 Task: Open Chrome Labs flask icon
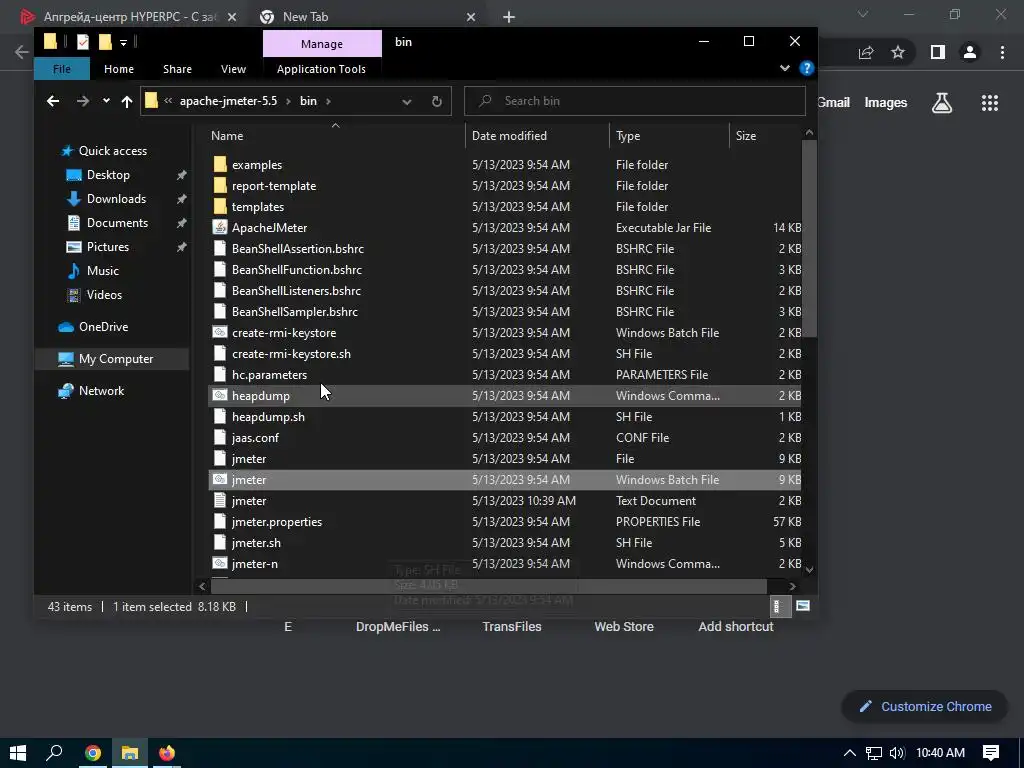942,103
